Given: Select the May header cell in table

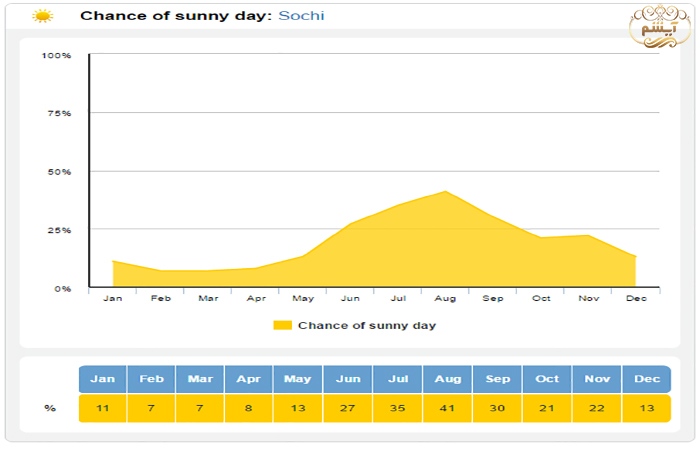Looking at the screenshot, I should pyautogui.click(x=298, y=379).
